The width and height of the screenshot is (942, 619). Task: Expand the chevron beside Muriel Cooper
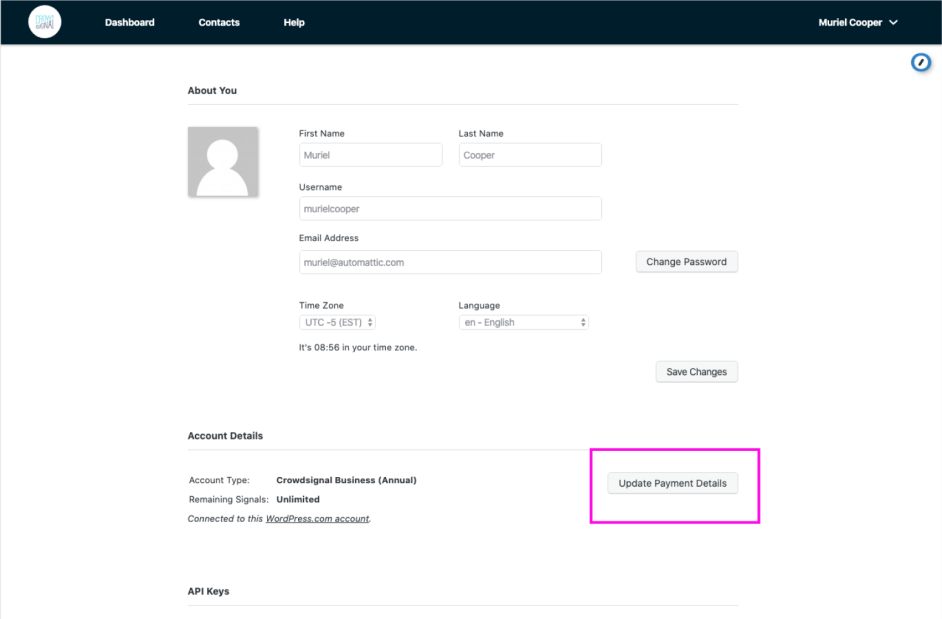click(x=893, y=22)
